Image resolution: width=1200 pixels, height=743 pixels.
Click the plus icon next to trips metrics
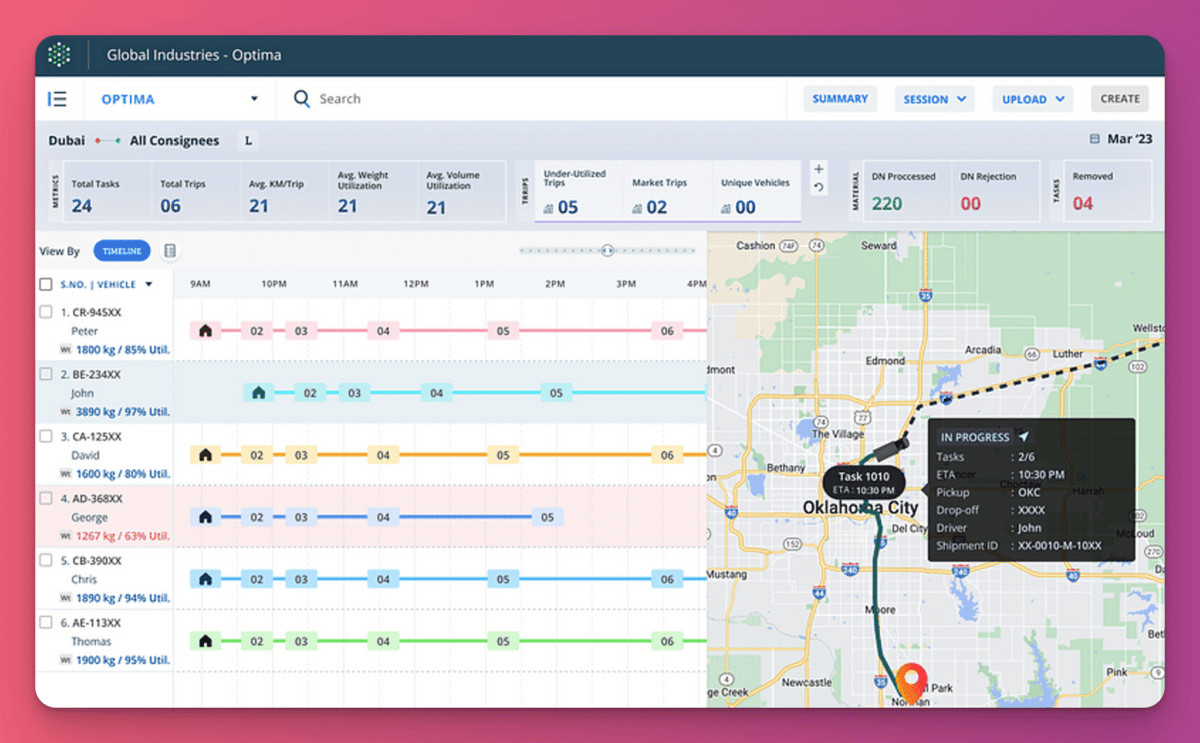pos(819,169)
